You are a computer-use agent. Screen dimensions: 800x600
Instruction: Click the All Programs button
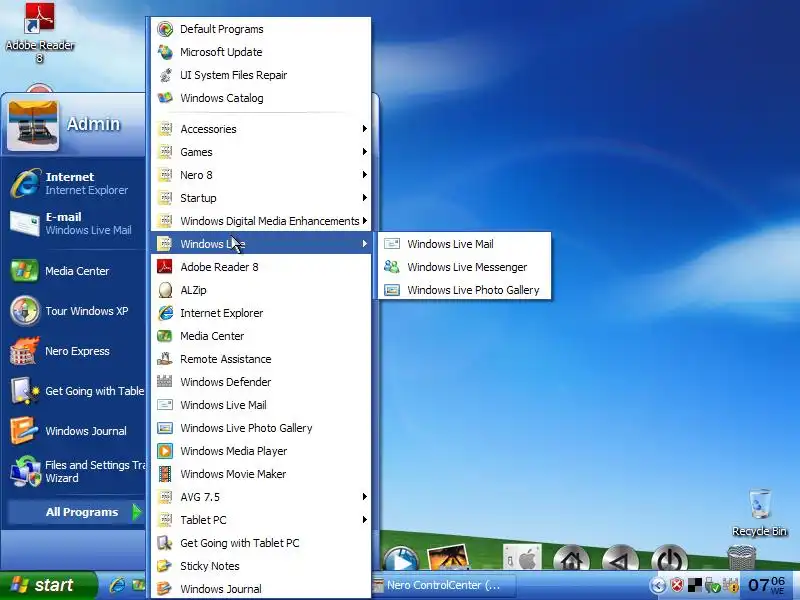click(x=76, y=512)
